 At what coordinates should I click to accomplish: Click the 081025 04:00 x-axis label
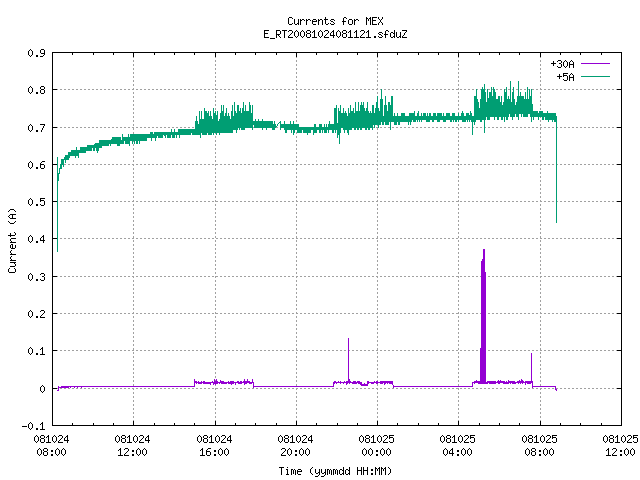[458, 445]
